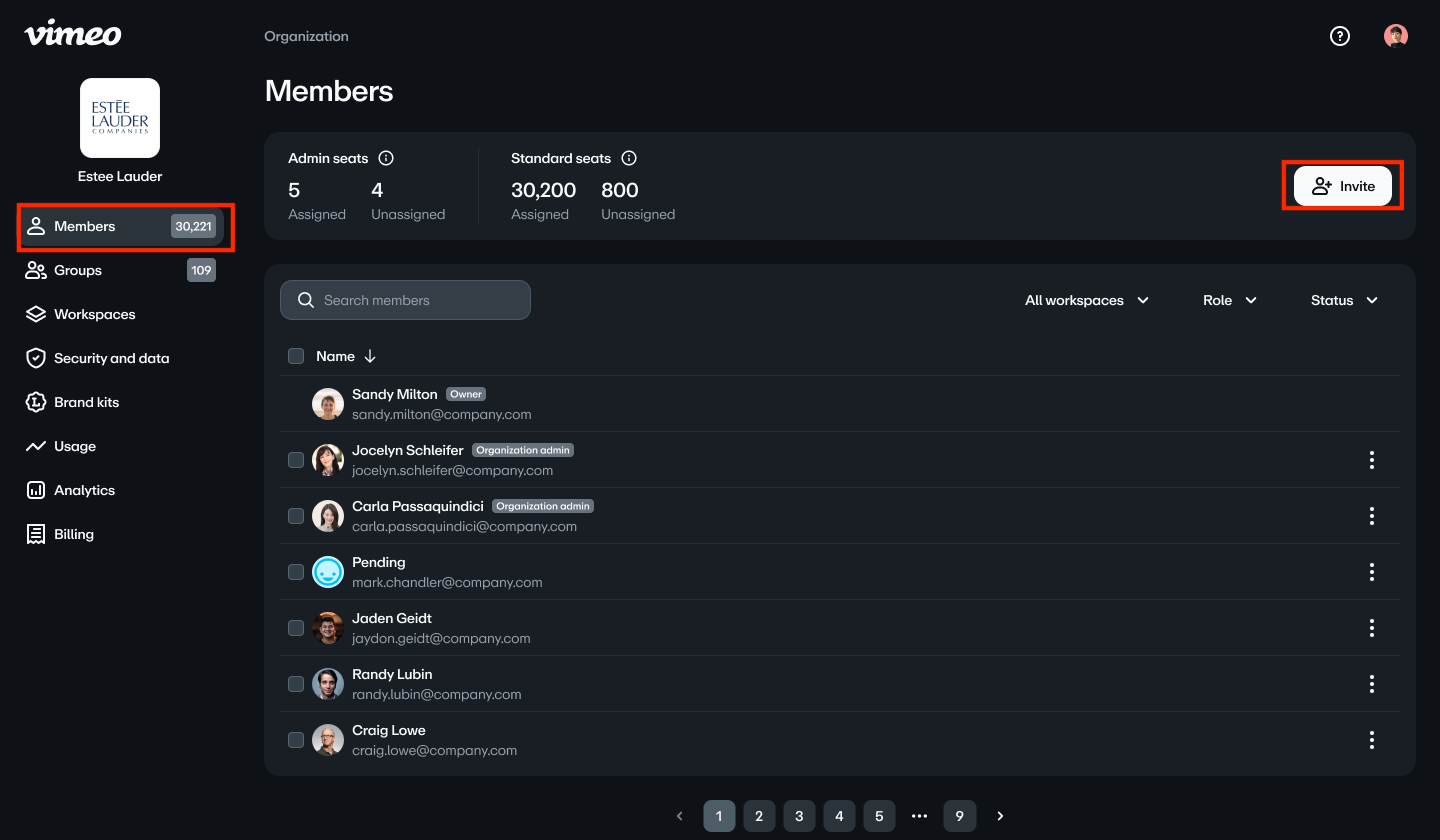
Task: Click the Invite button
Action: (1342, 186)
